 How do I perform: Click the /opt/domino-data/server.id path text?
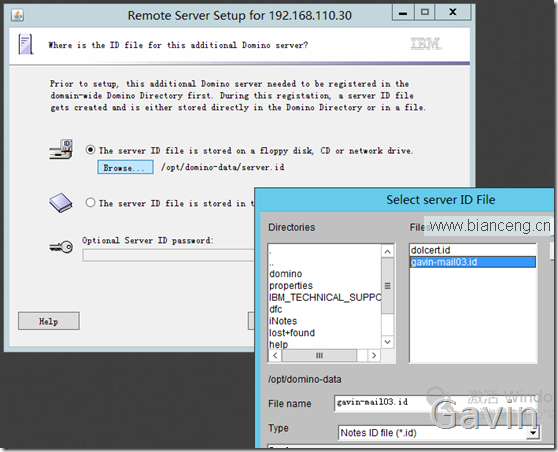(223, 167)
